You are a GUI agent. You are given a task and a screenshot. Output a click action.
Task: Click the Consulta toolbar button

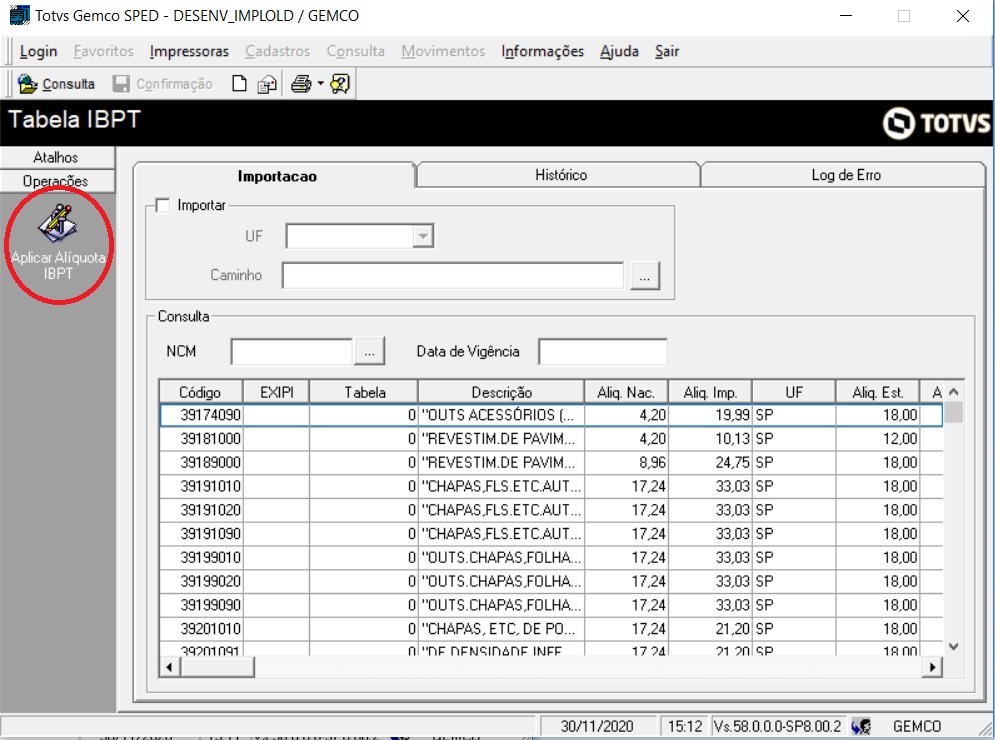(x=56, y=84)
